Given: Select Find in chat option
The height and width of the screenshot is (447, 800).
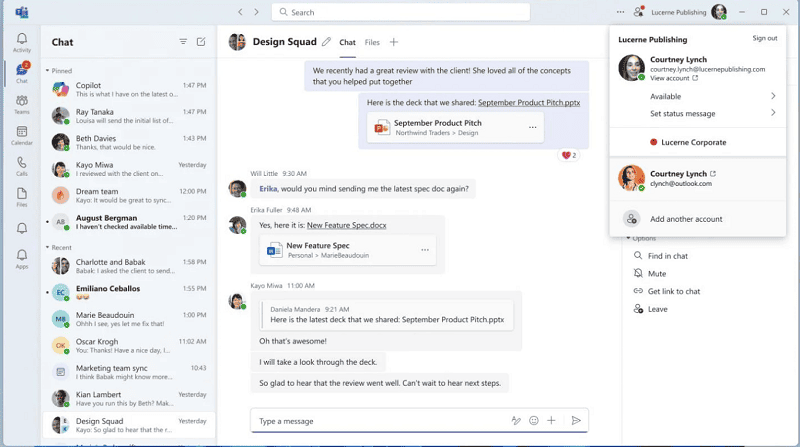Looking at the screenshot, I should [x=661, y=256].
